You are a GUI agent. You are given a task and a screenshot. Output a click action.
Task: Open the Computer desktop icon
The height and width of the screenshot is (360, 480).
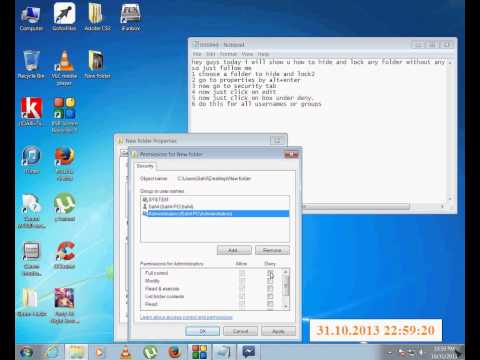[31, 18]
